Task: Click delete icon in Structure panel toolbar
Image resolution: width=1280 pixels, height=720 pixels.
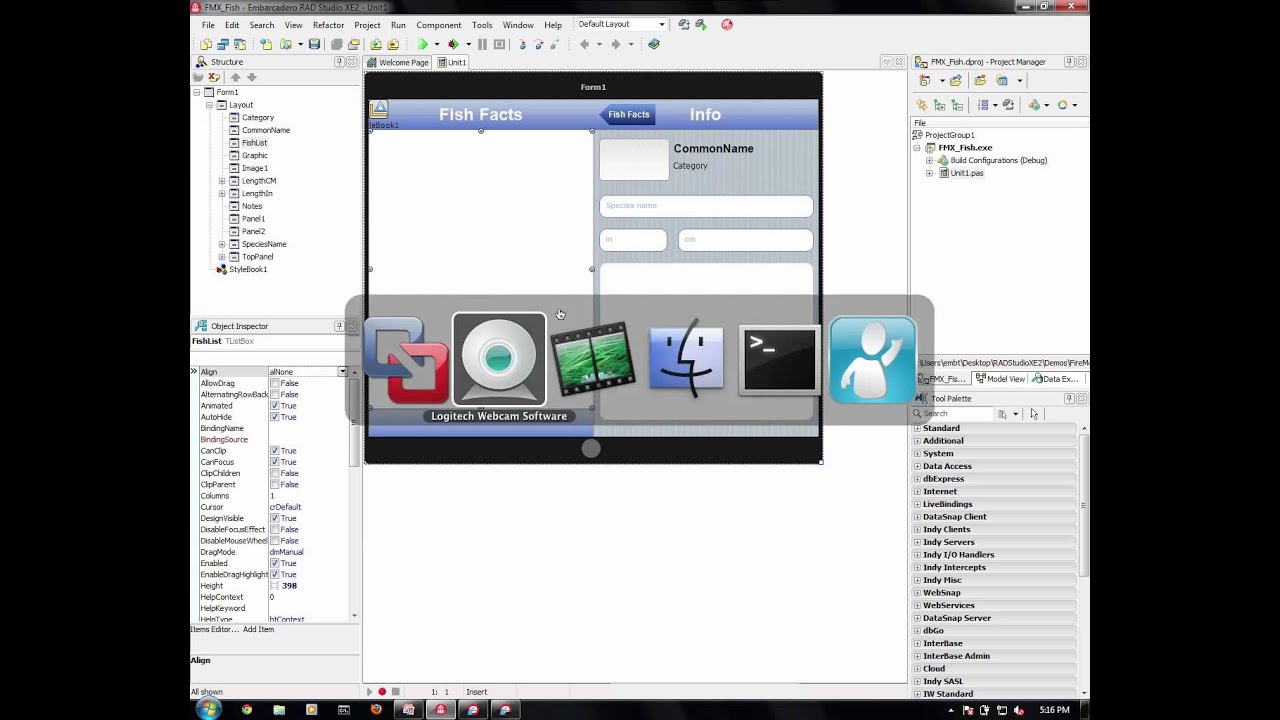Action: (x=214, y=77)
